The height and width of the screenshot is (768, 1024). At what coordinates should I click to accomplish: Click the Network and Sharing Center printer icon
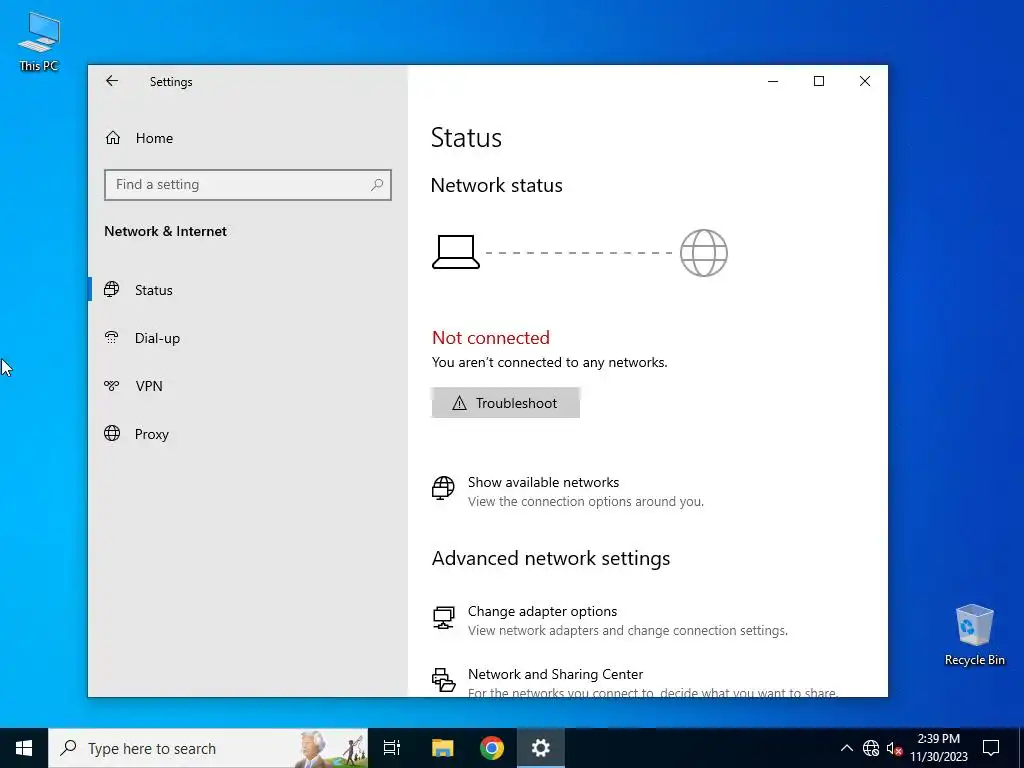(x=443, y=680)
